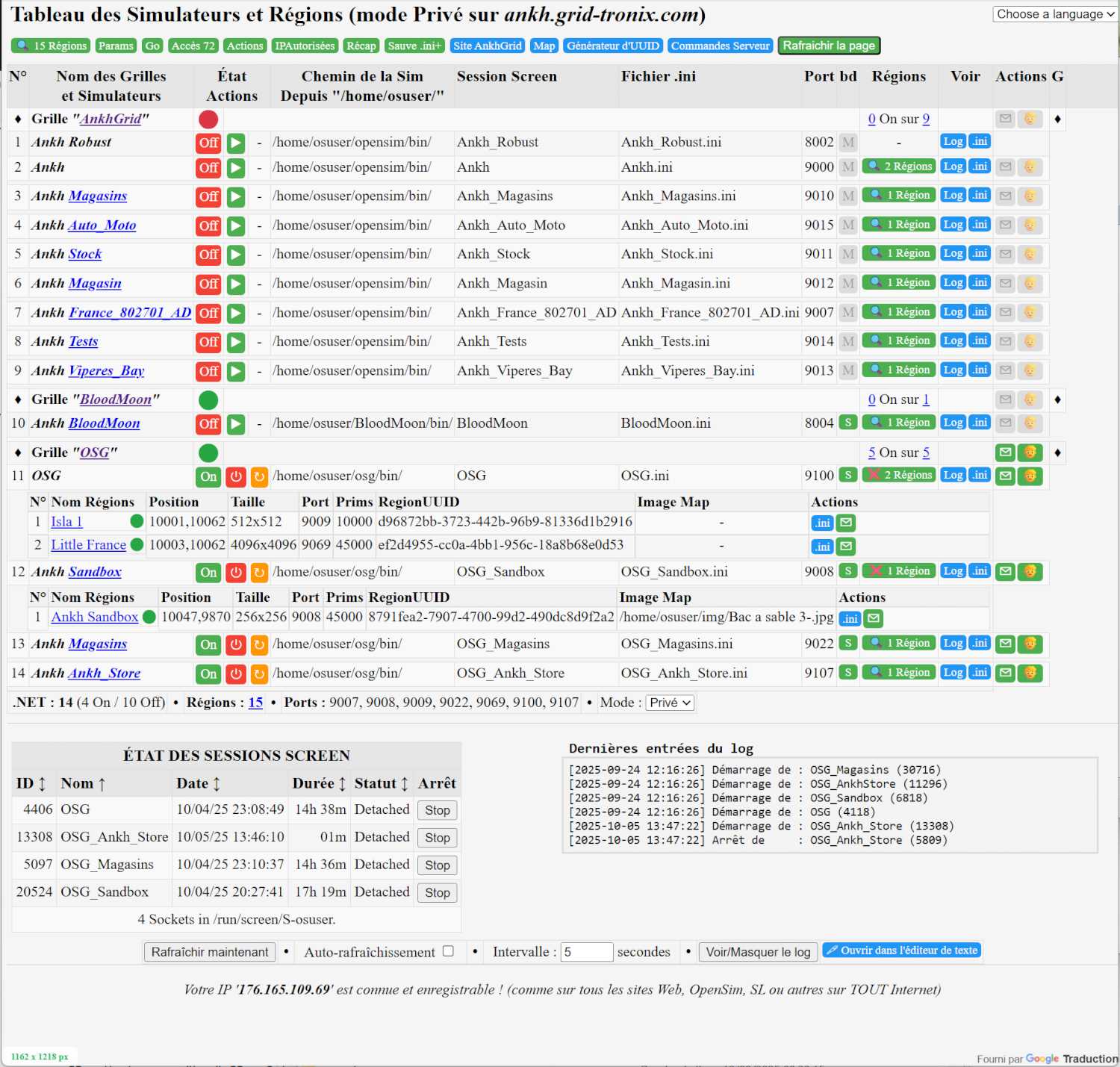Open the Params menu button
This screenshot has height=1067, width=1120.
click(116, 46)
